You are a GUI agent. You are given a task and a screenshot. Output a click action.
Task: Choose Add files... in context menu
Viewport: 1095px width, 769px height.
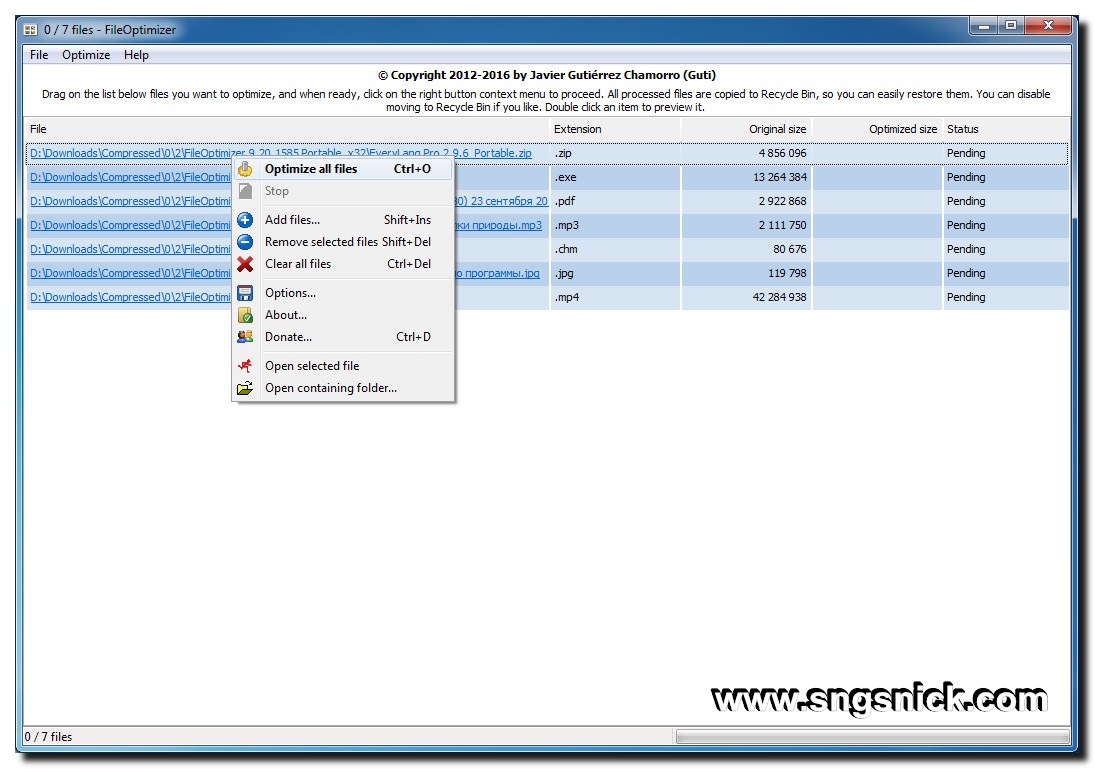click(343, 220)
